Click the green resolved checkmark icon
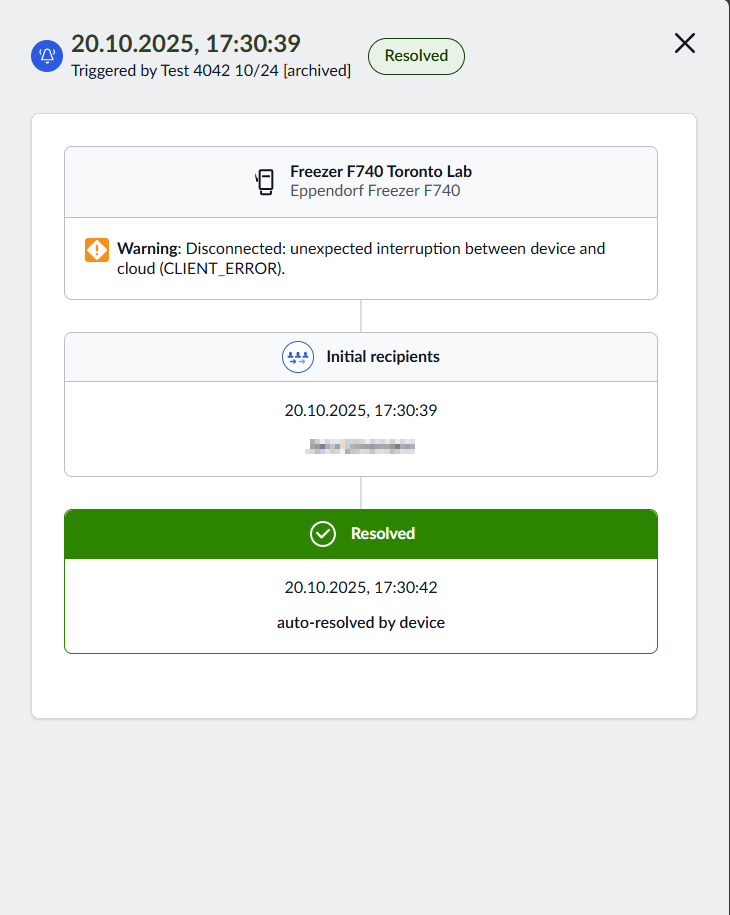Image resolution: width=730 pixels, height=915 pixels. click(x=322, y=534)
